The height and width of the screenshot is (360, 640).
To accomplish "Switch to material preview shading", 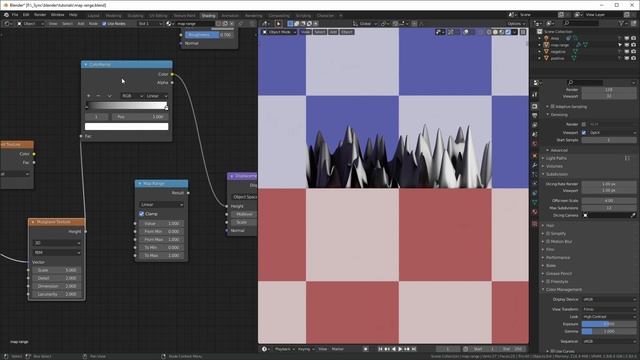I will (502, 32).
